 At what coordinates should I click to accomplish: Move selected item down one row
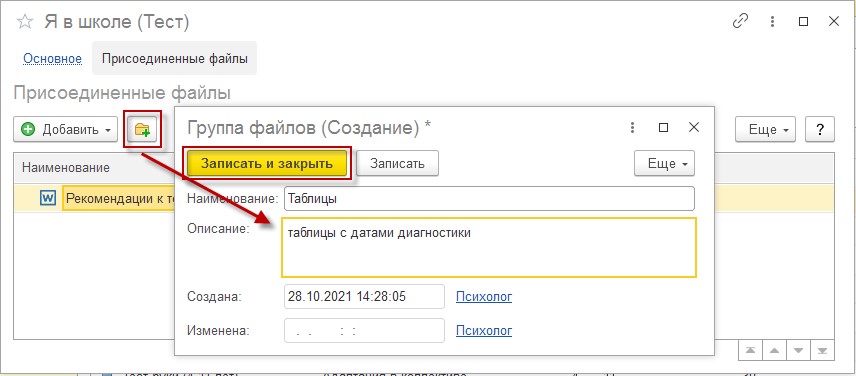pyautogui.click(x=798, y=350)
